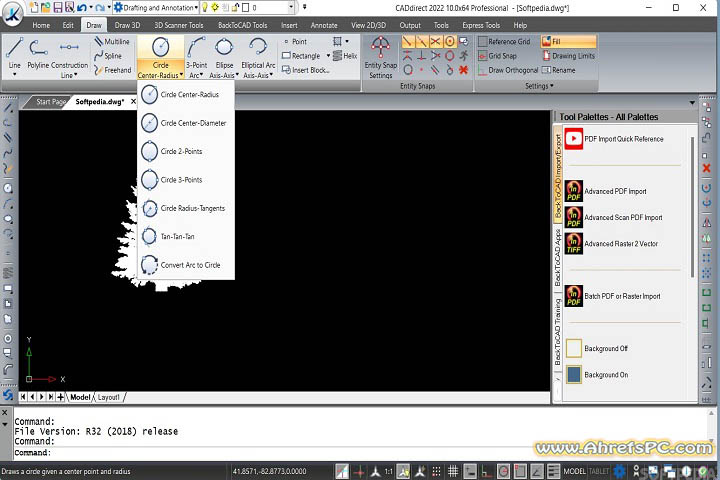Image resolution: width=720 pixels, height=480 pixels.
Task: Open PDF Import Quick Reference video
Action: (615, 139)
